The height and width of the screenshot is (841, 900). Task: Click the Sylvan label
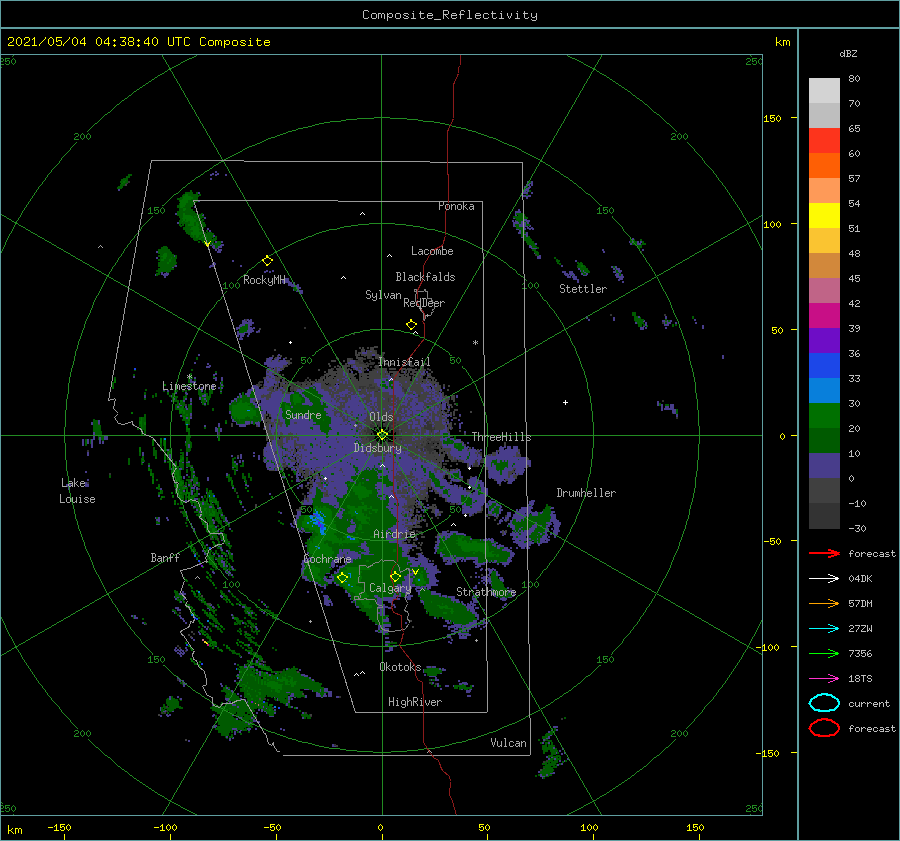point(383,295)
